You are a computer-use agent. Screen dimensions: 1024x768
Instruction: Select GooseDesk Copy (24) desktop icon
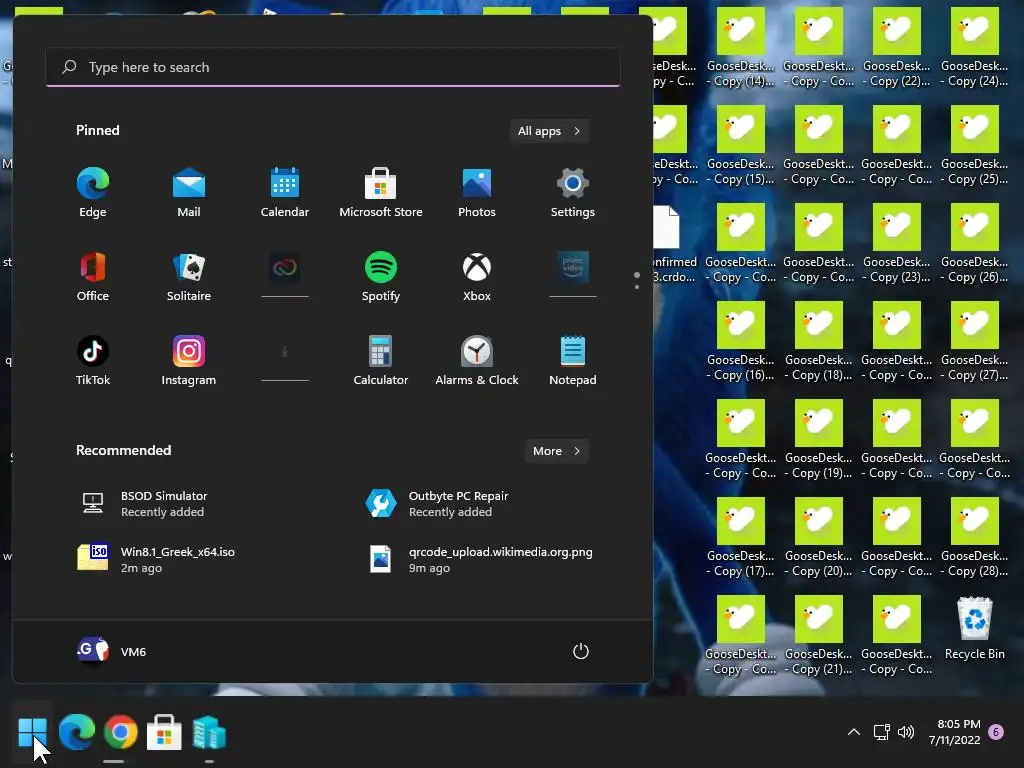[974, 48]
